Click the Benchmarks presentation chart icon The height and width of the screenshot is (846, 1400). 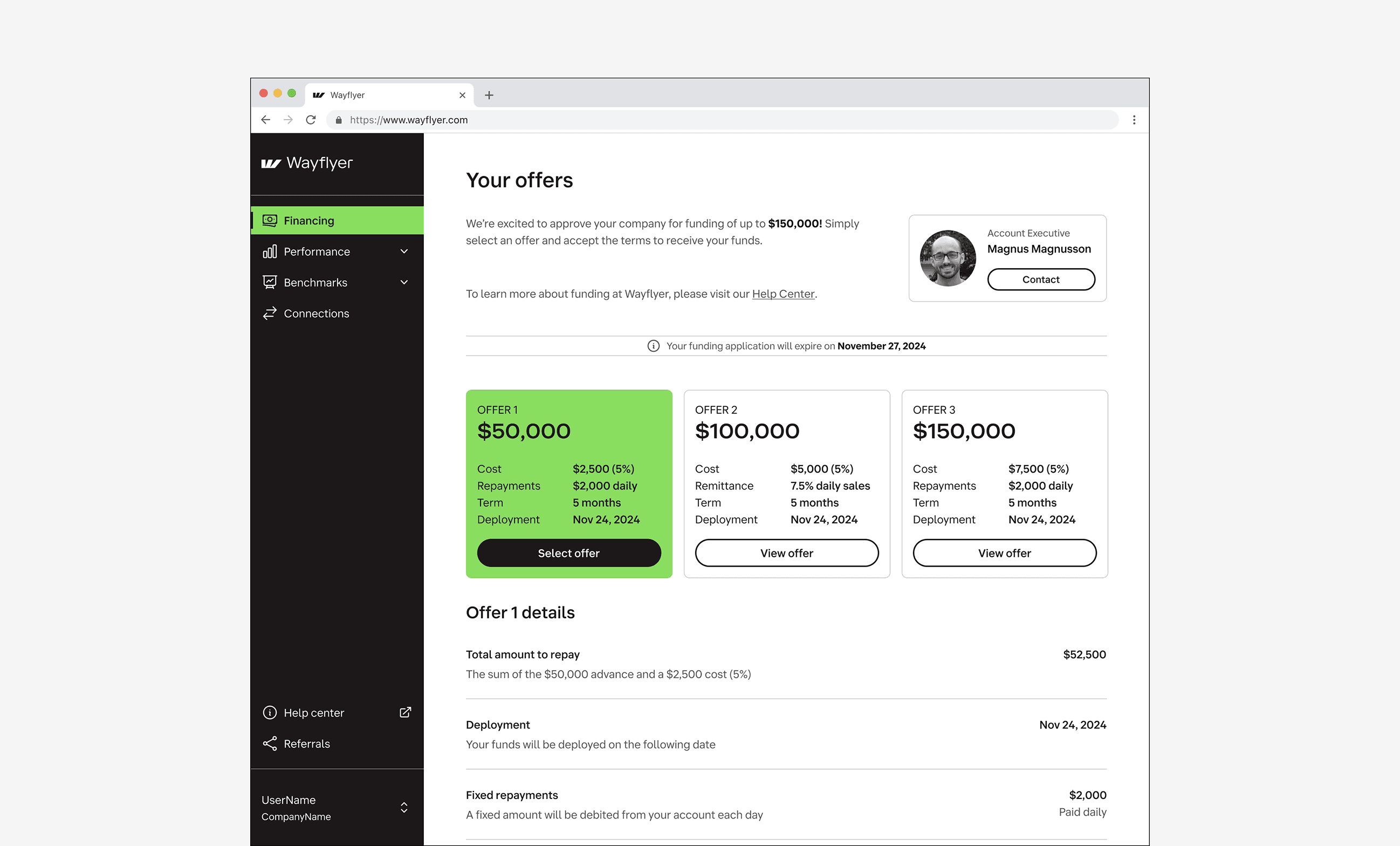[x=269, y=282]
